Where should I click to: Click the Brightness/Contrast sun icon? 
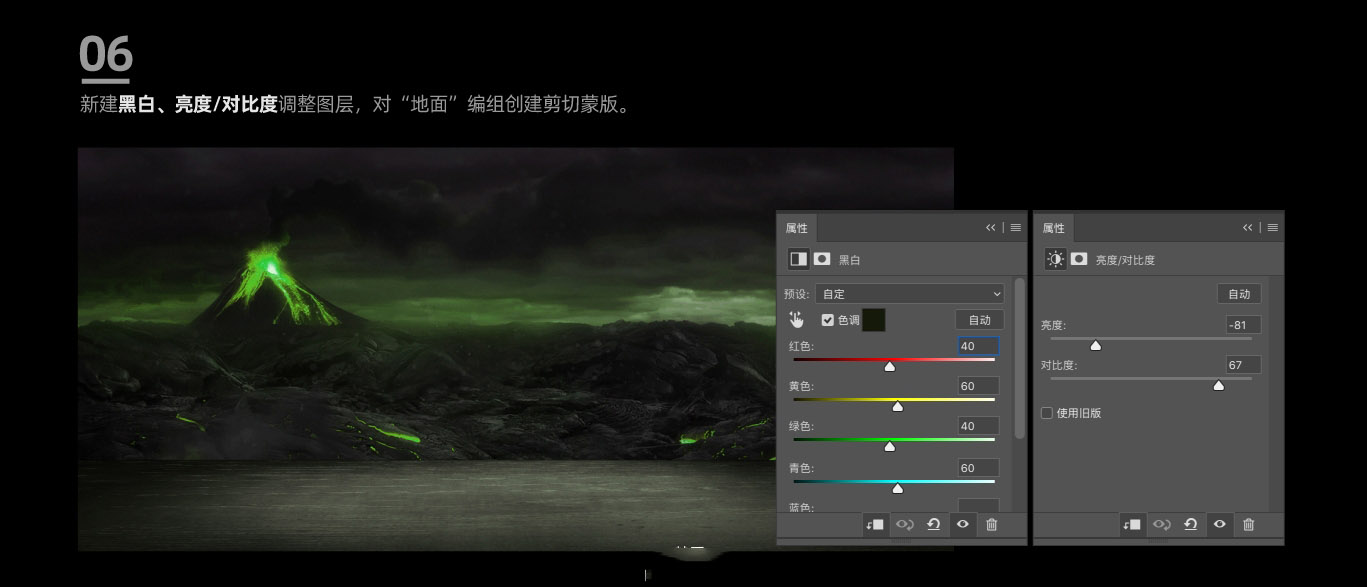coord(1055,259)
